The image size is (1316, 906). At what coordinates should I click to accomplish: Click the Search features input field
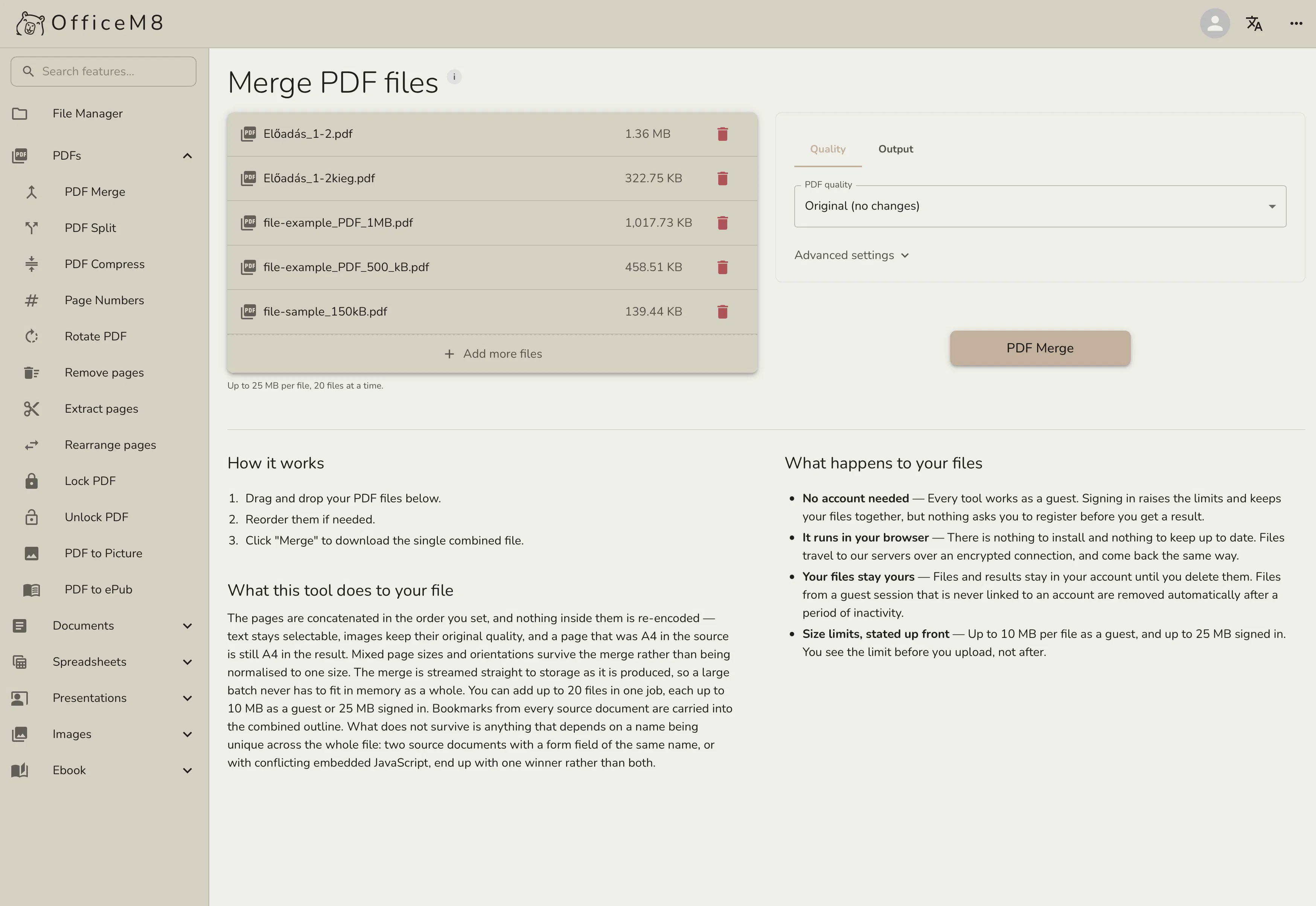tap(103, 72)
